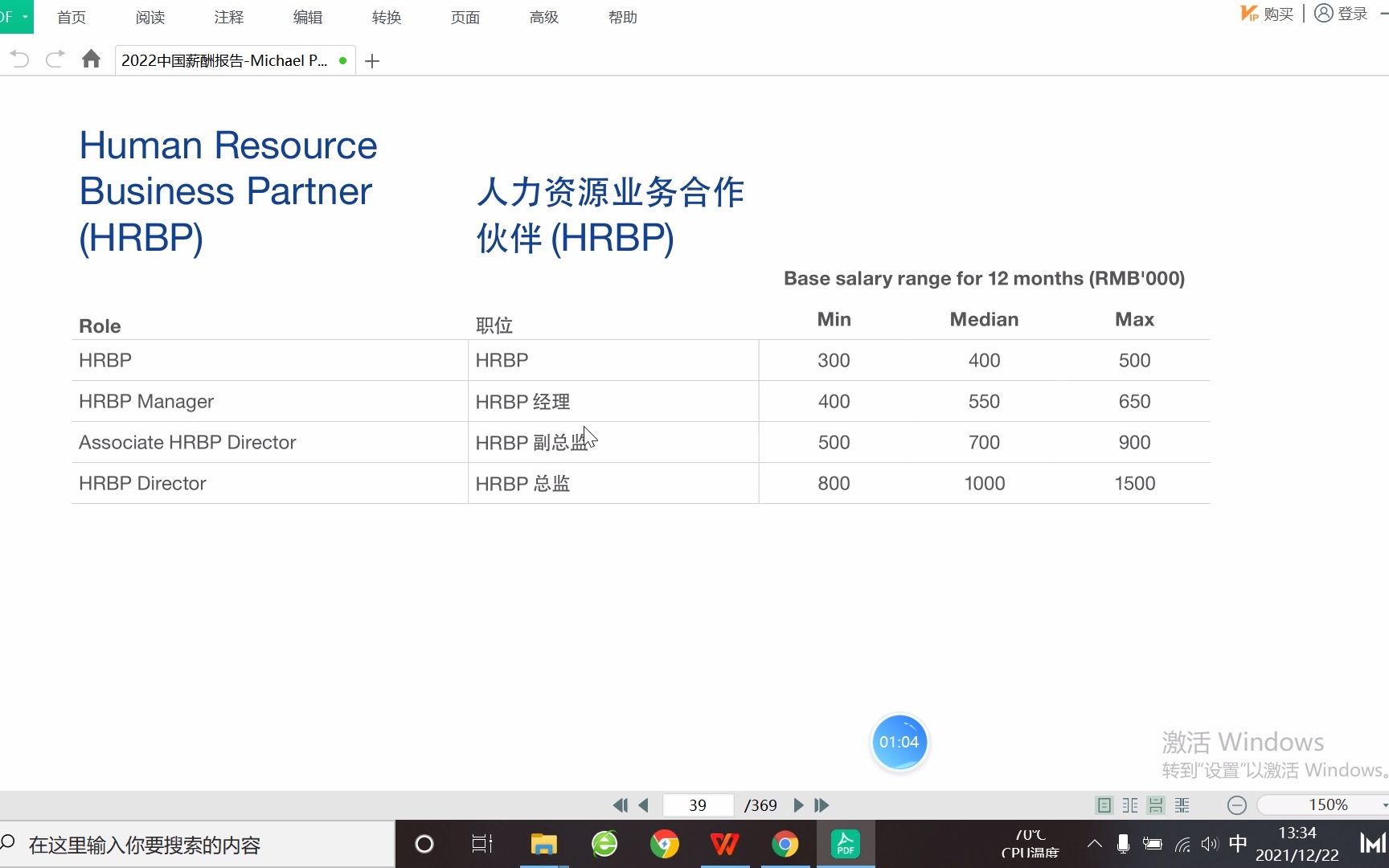Zoom out with the minus button
The image size is (1389, 868).
tap(1237, 805)
